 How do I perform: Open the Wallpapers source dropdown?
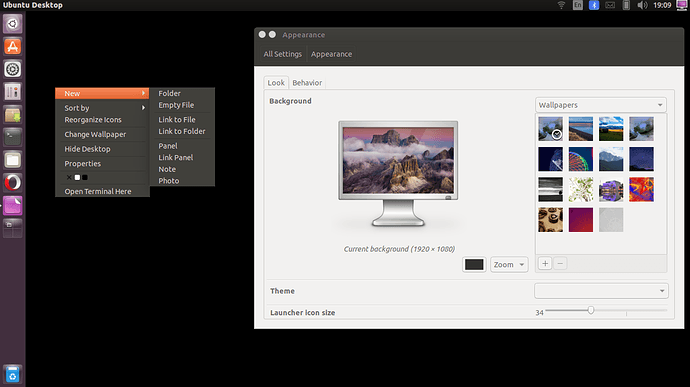(x=601, y=105)
